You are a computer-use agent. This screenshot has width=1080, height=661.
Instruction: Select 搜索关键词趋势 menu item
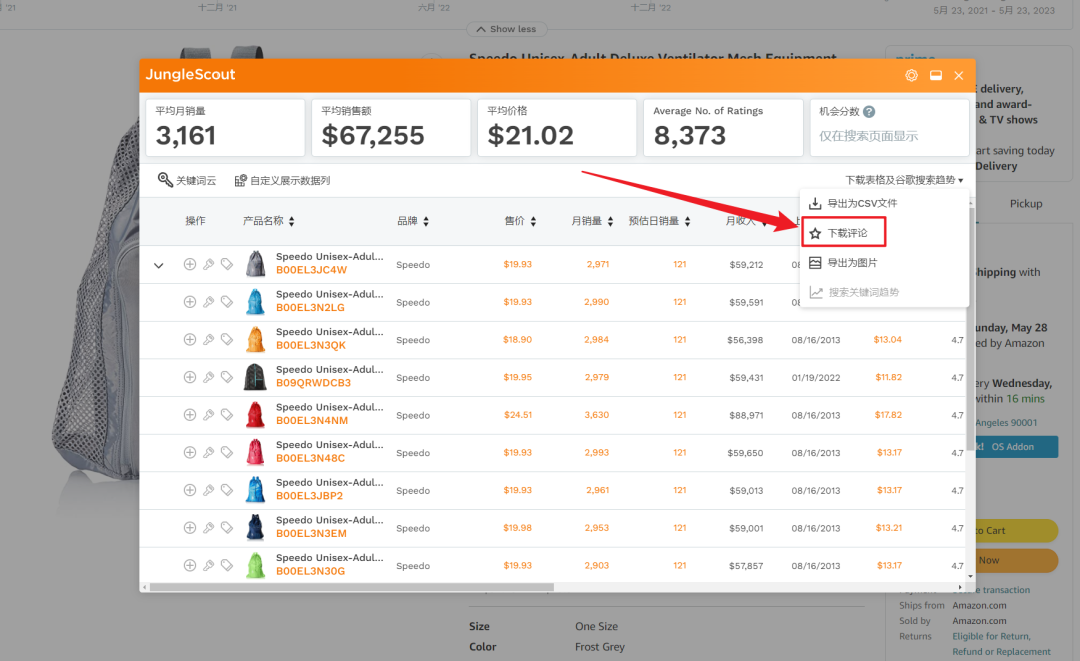884,292
